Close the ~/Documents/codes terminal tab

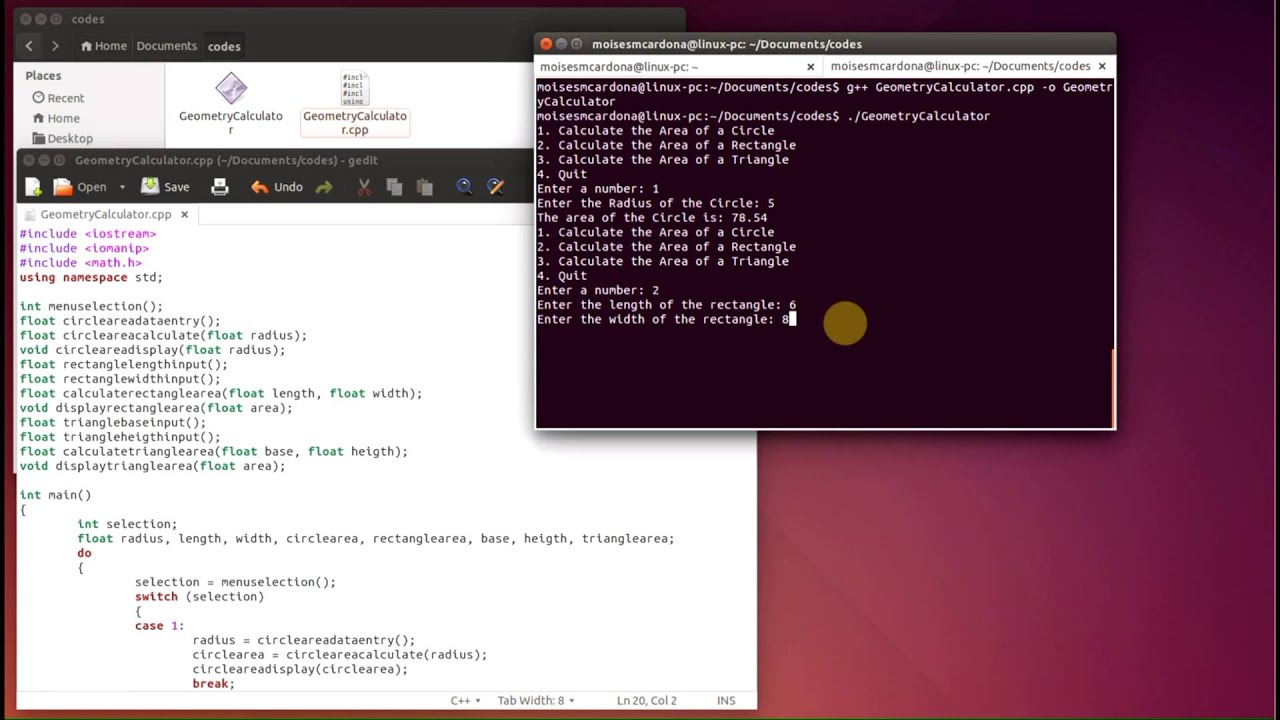(1102, 66)
